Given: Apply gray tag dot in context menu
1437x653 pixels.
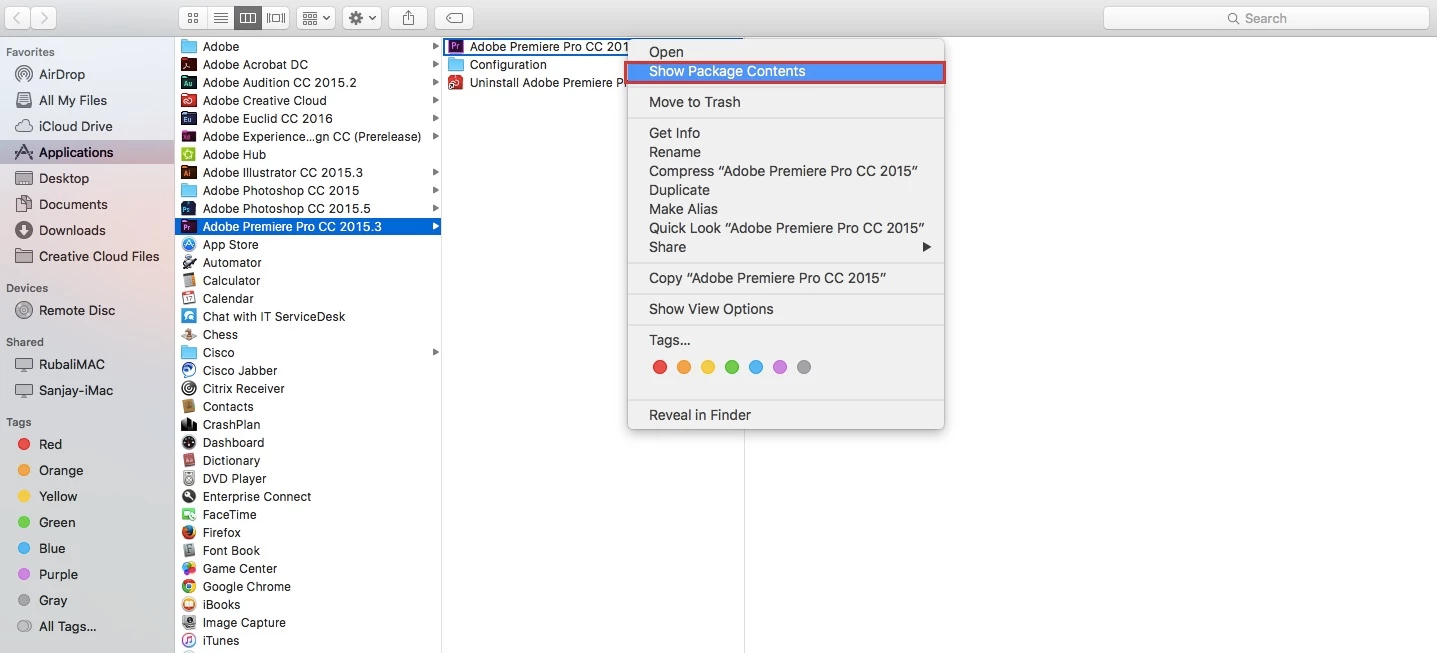Looking at the screenshot, I should [804, 367].
